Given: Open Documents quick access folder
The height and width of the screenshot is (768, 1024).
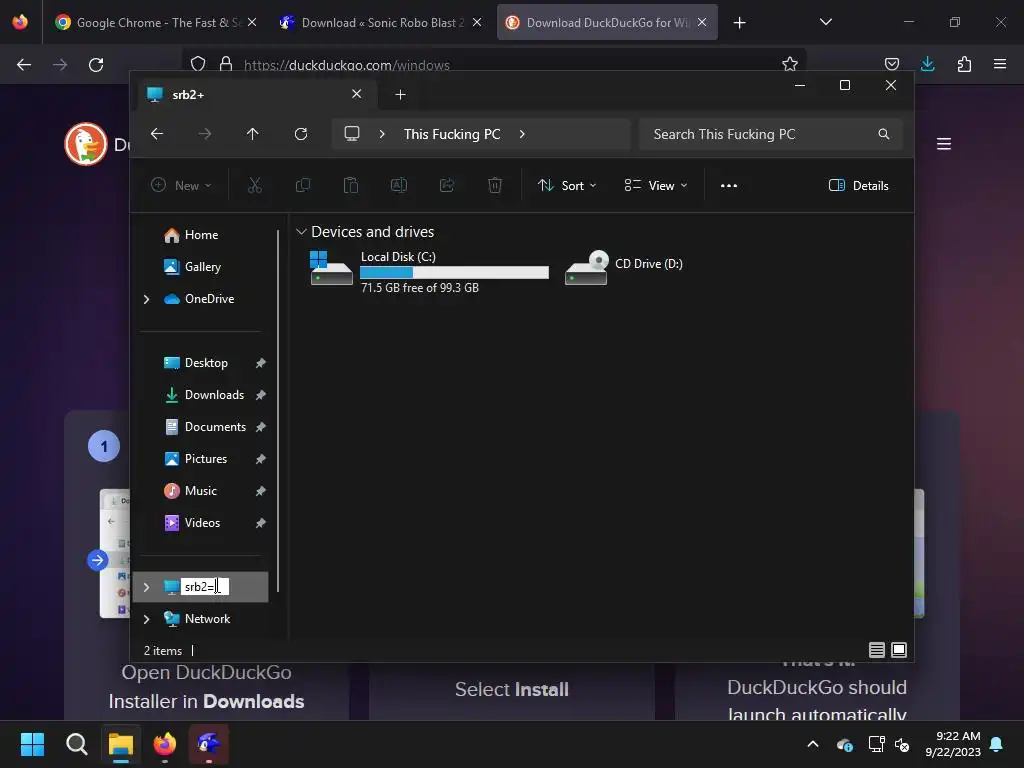Looking at the screenshot, I should (215, 427).
